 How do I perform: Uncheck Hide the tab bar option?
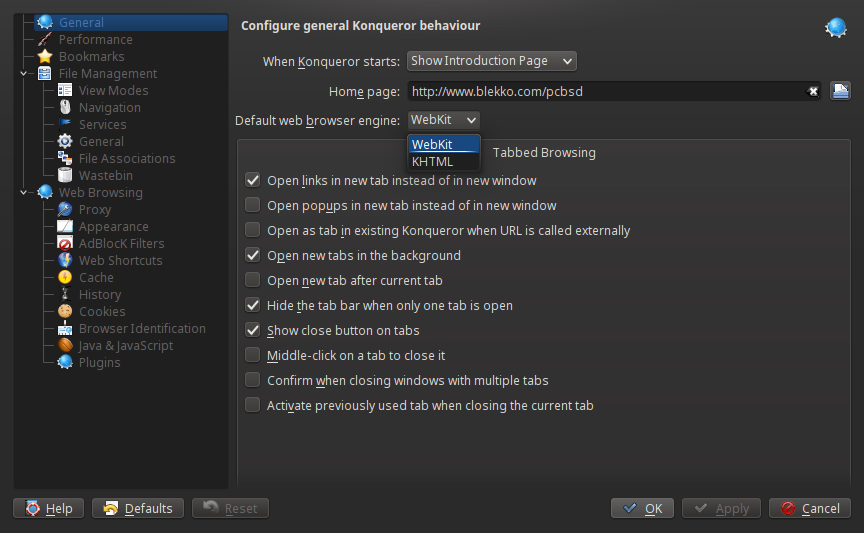253,305
